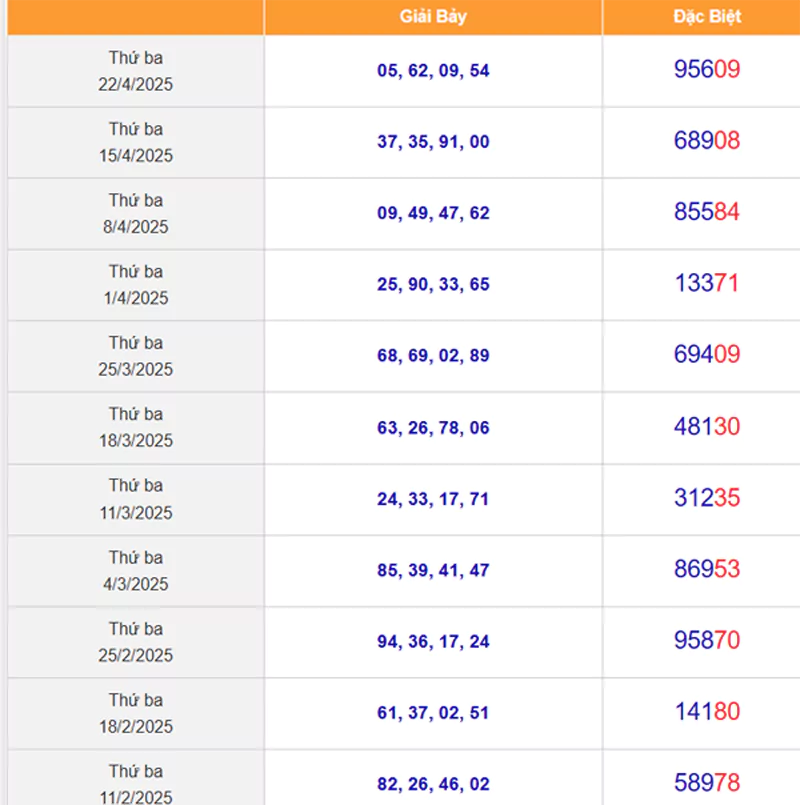Image resolution: width=800 pixels, height=805 pixels.
Task: Select the 22/4/2025 date cell
Action: click(x=136, y=71)
